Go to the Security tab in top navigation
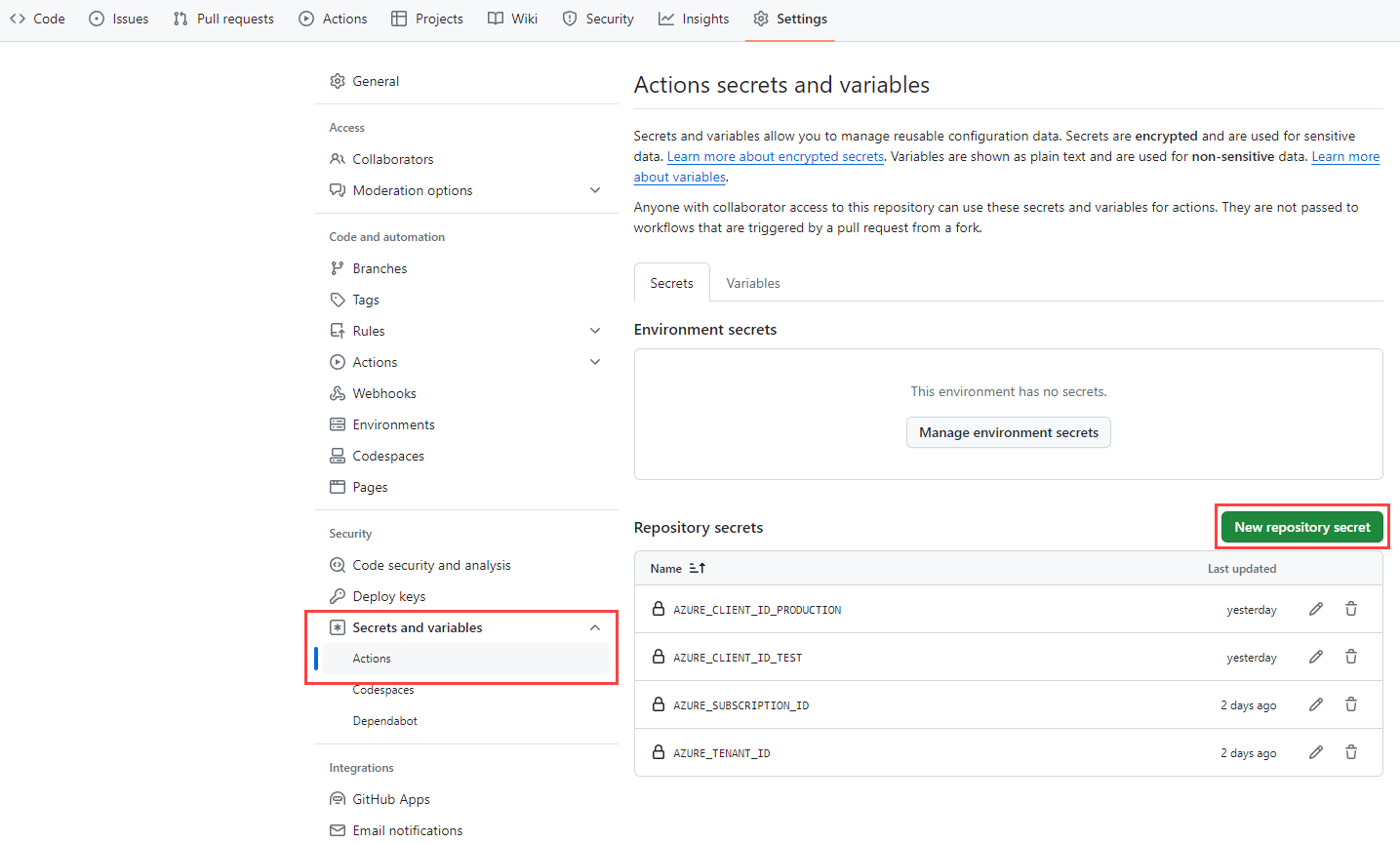 click(x=598, y=19)
